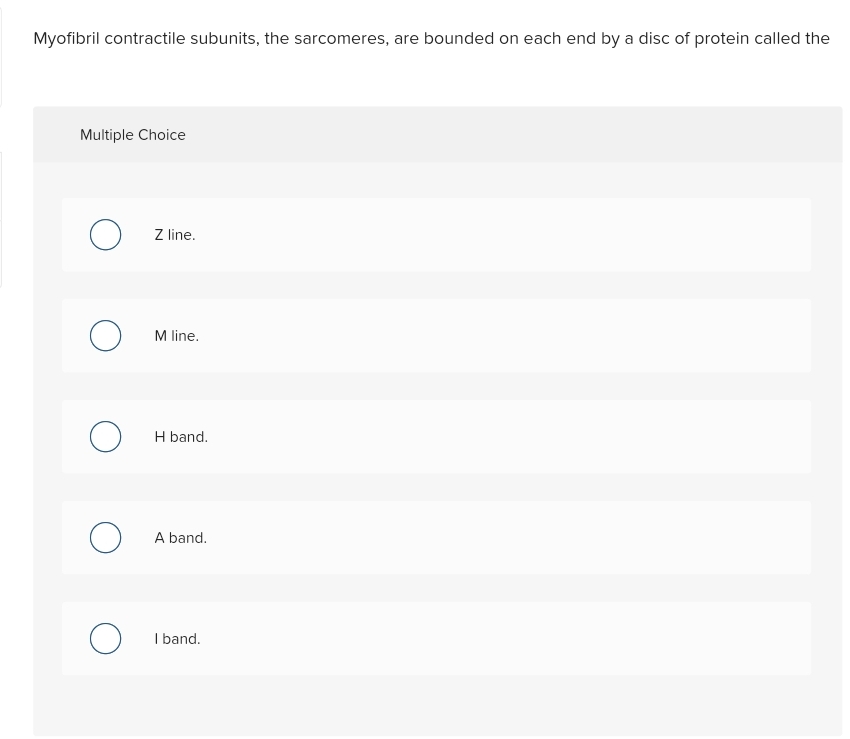Image resolution: width=850 pixels, height=739 pixels.
Task: Click the "Multiple Choice" heading label
Action: tap(133, 135)
